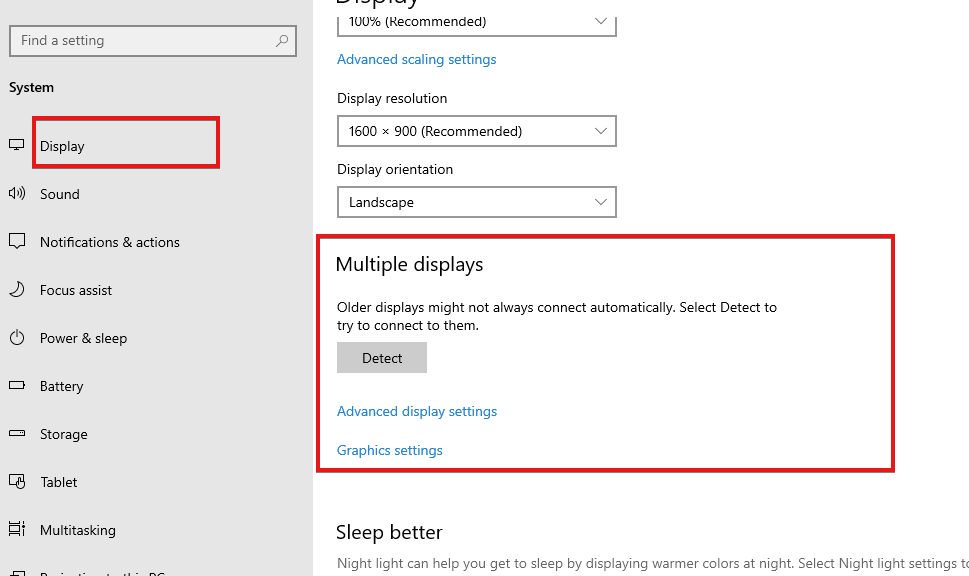The width and height of the screenshot is (969, 576).
Task: Open the Display resolution dropdown
Action: coord(476,131)
